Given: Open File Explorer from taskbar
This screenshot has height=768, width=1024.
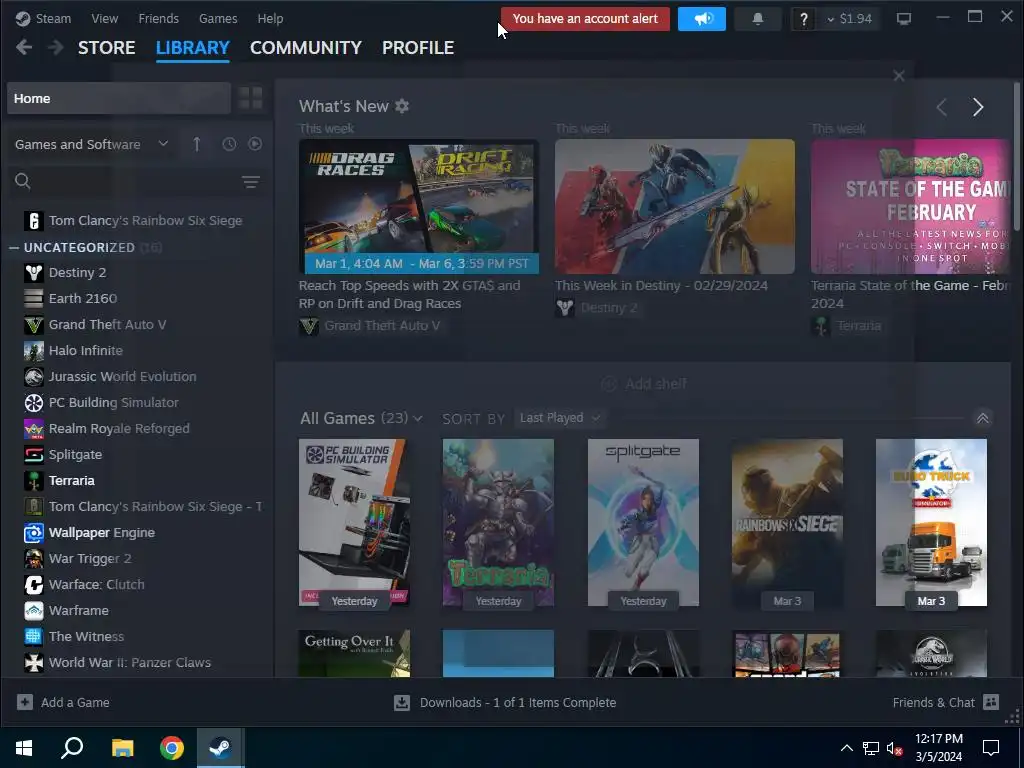Looking at the screenshot, I should pyautogui.click(x=122, y=748).
